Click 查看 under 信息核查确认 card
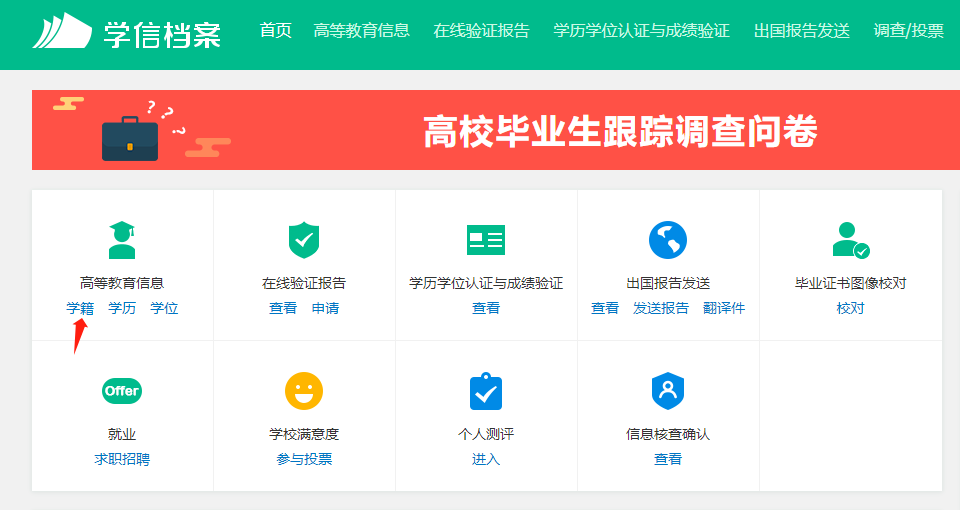960x510 pixels. click(668, 459)
